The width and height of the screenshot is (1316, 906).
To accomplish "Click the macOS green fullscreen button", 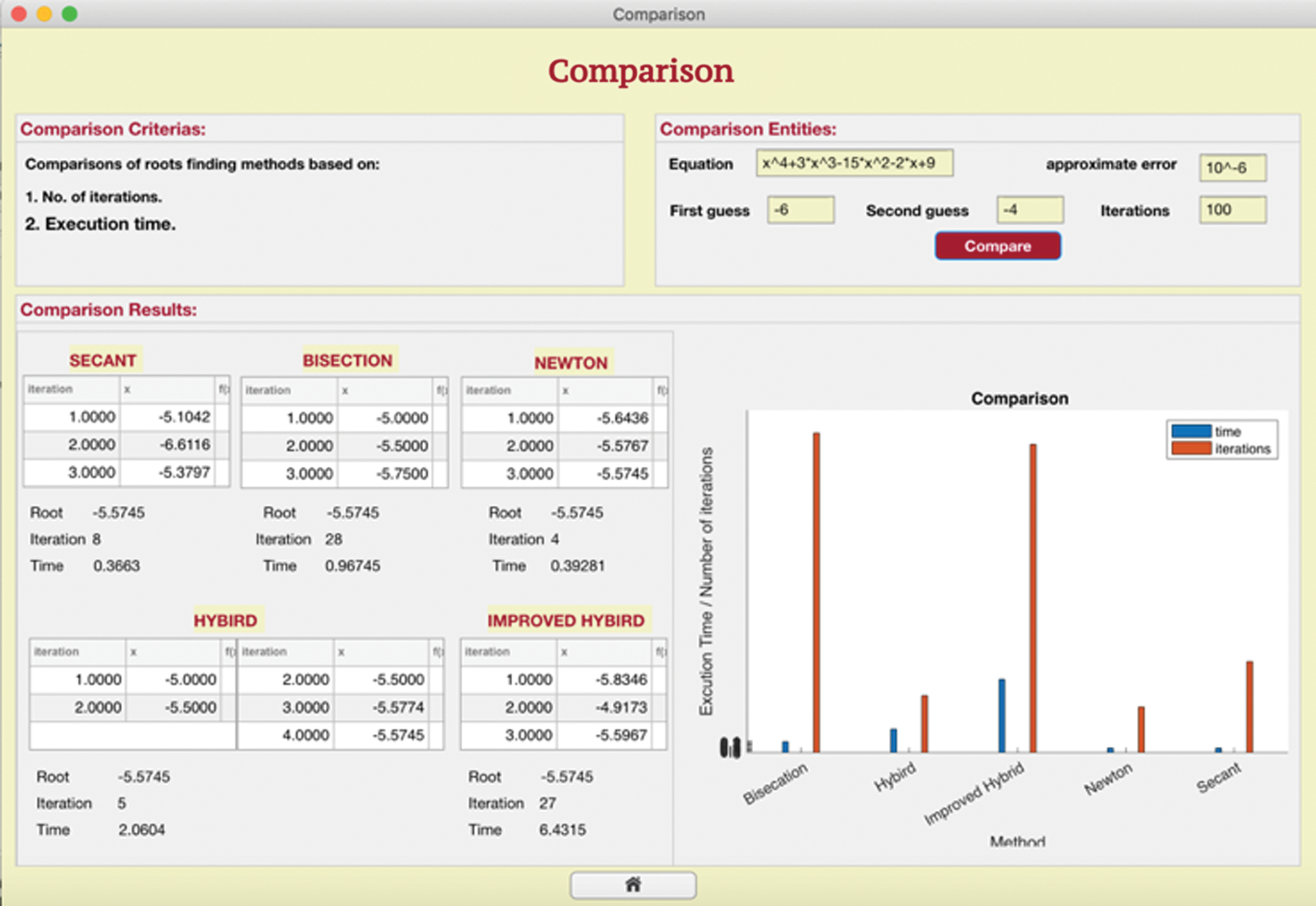I will point(70,13).
